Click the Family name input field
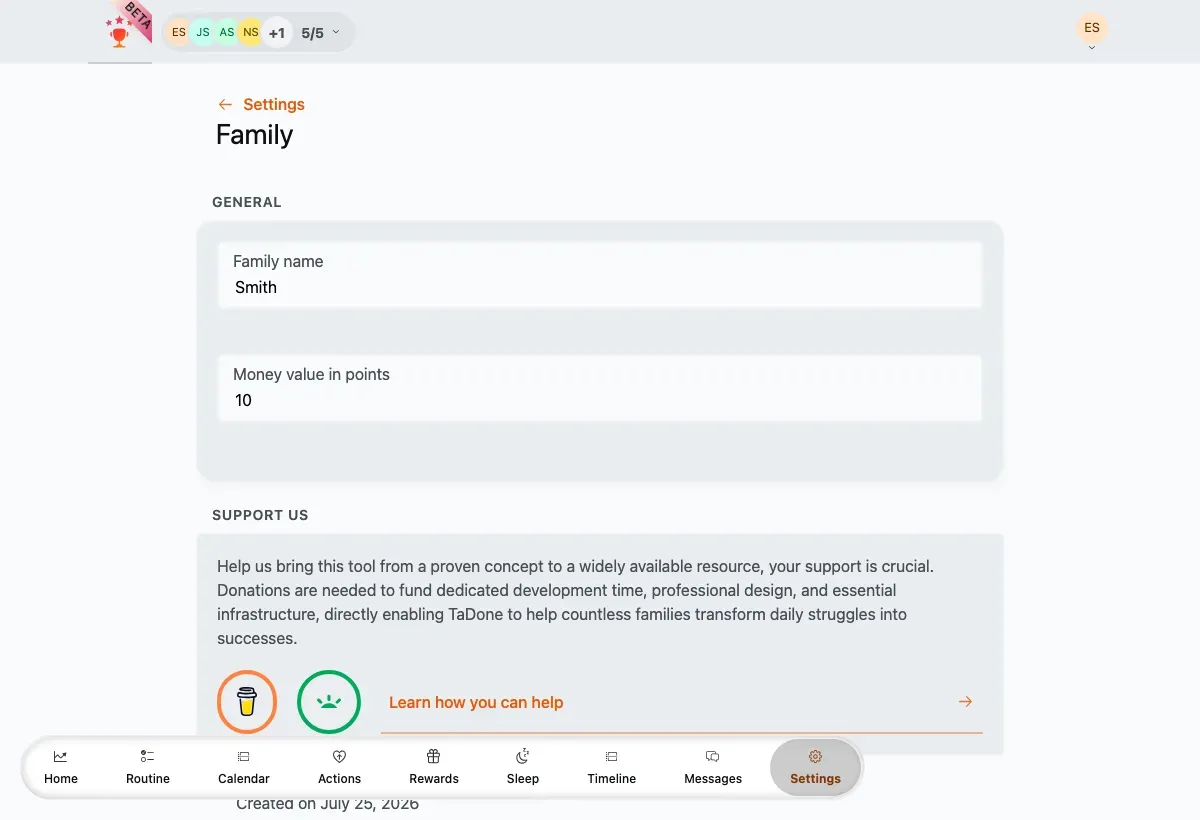 click(x=600, y=275)
